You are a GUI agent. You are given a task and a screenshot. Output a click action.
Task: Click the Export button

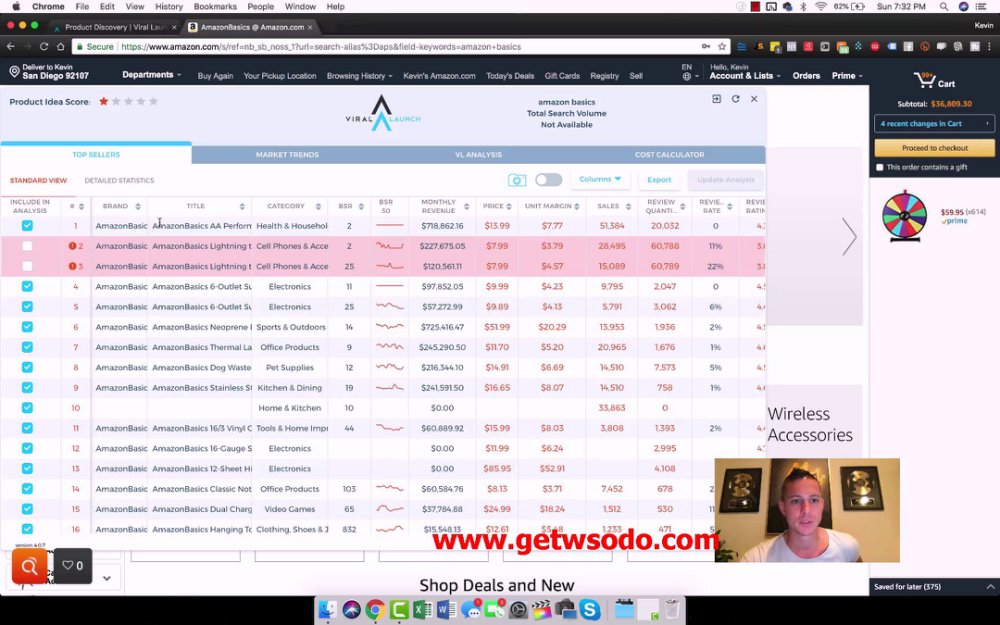[659, 180]
